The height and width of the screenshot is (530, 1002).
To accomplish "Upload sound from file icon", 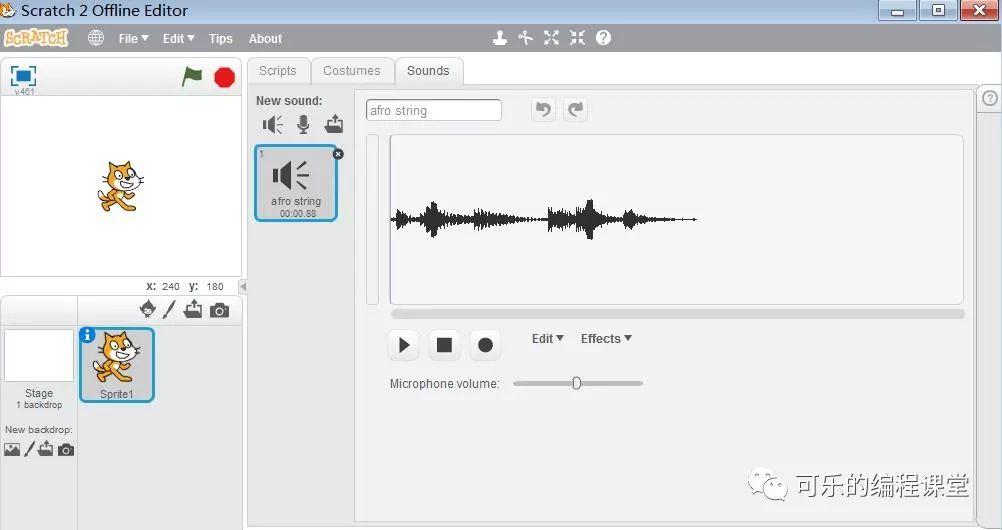I will [334, 123].
